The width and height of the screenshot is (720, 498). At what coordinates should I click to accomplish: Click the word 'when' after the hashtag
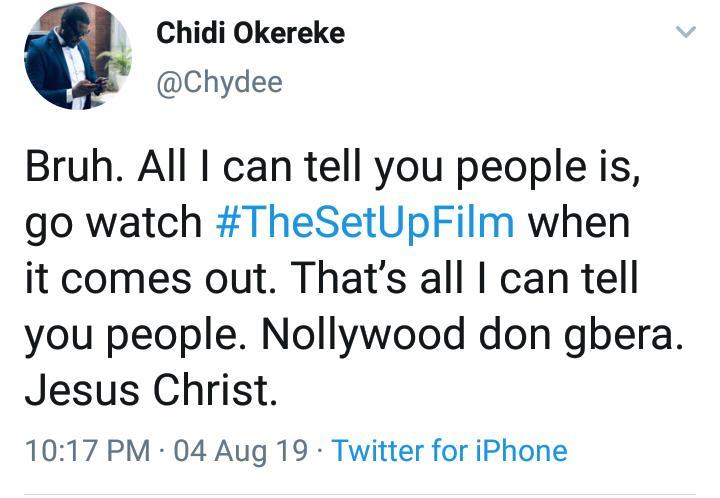point(580,221)
